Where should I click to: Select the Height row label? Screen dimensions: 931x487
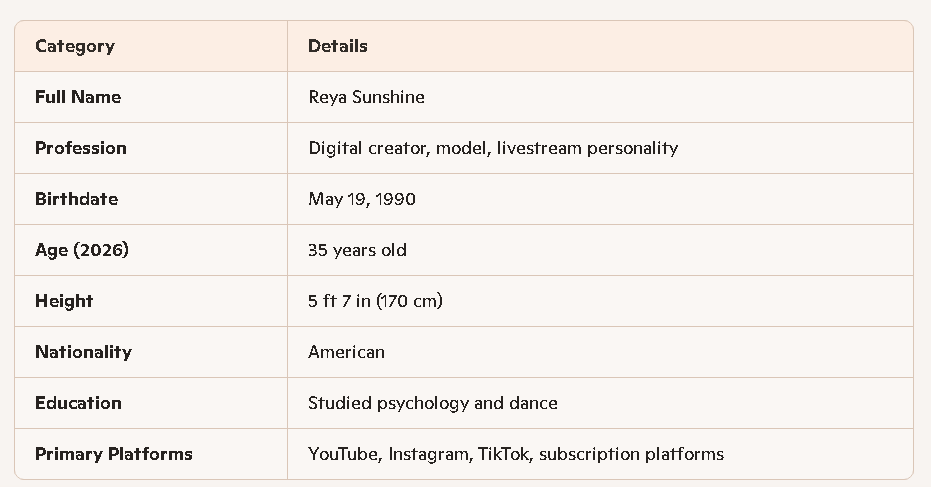(x=64, y=301)
